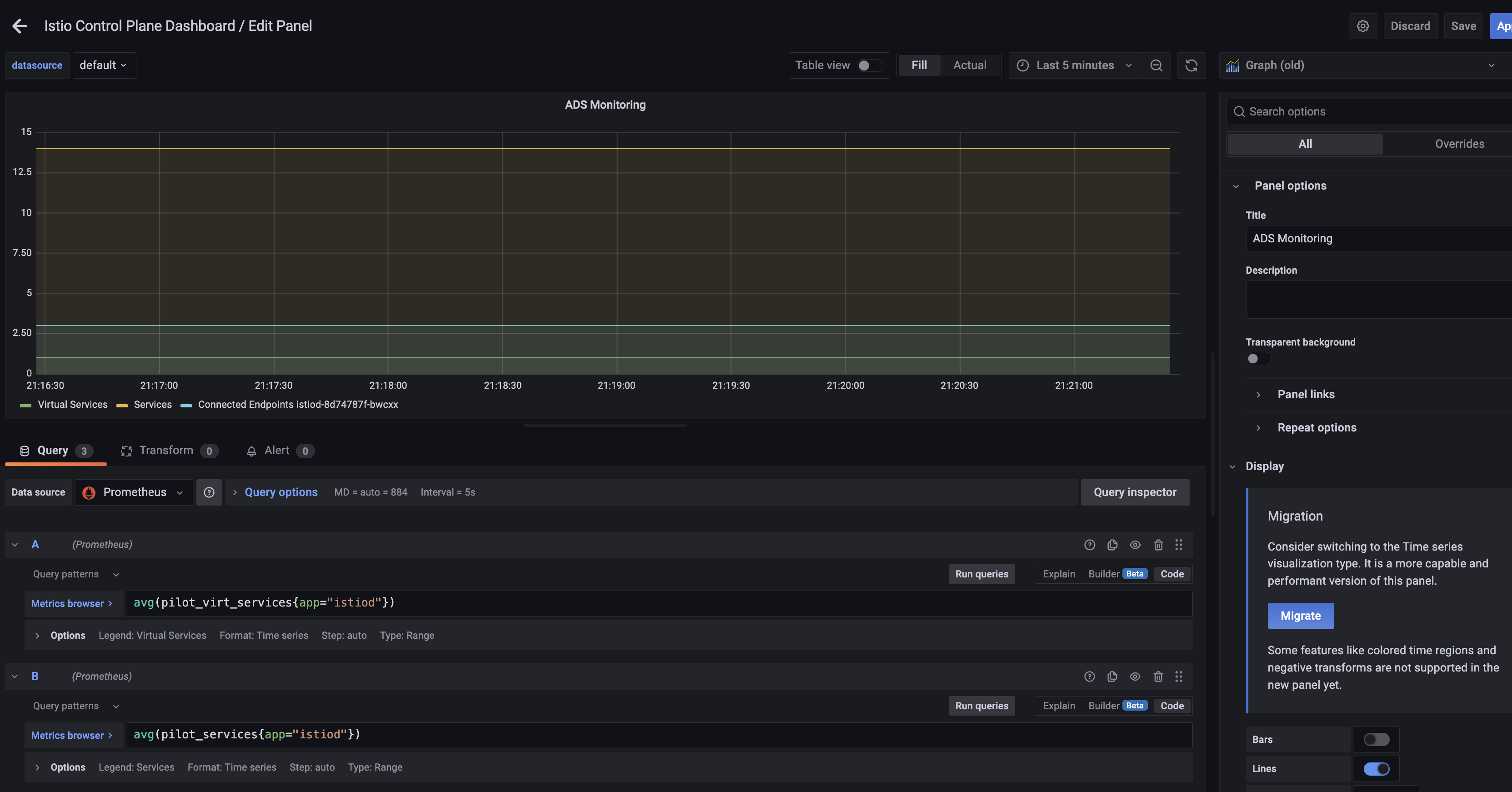
Task: Click drag handle icon on query A
Action: [x=1179, y=545]
